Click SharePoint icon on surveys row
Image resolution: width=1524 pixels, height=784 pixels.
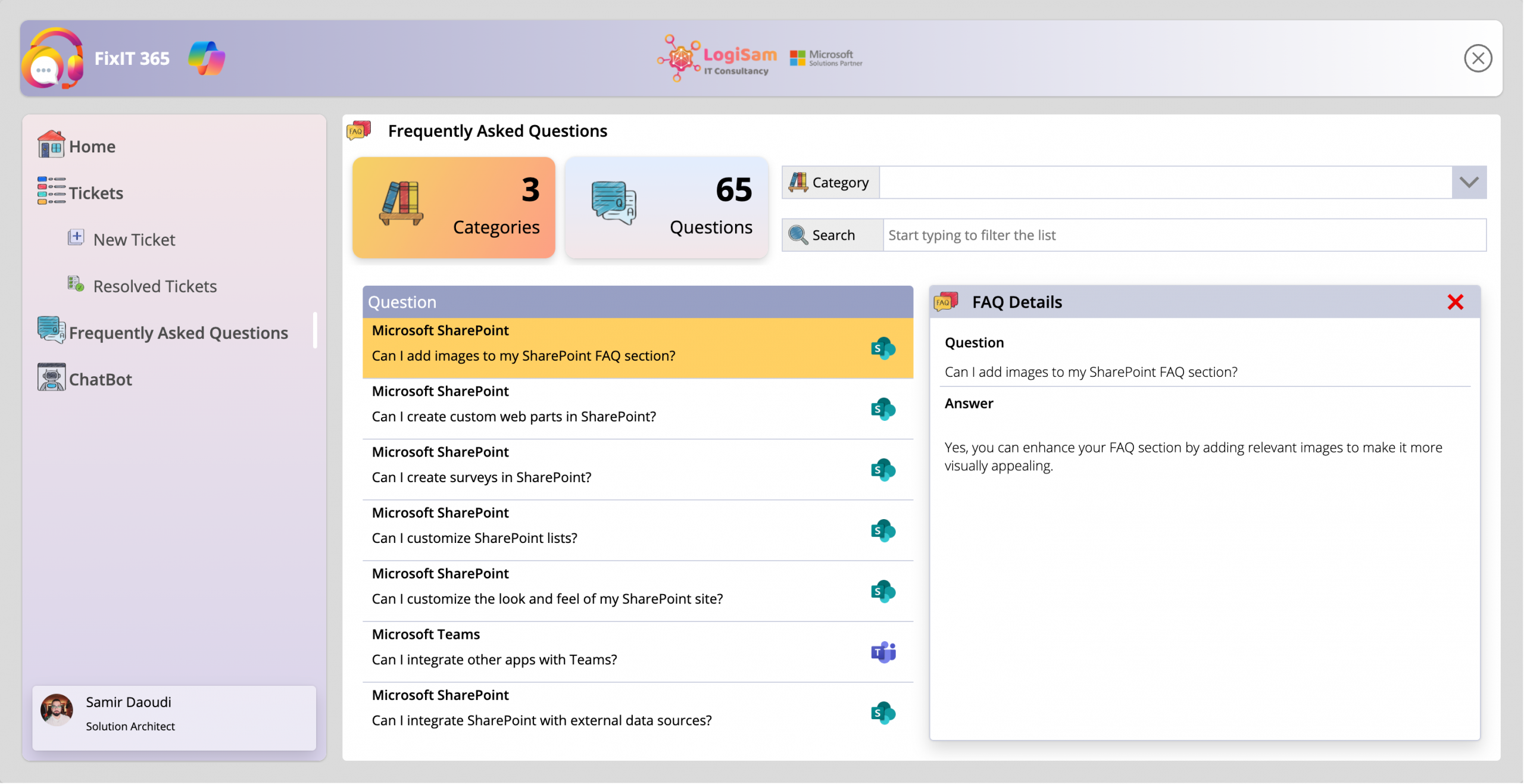883,470
